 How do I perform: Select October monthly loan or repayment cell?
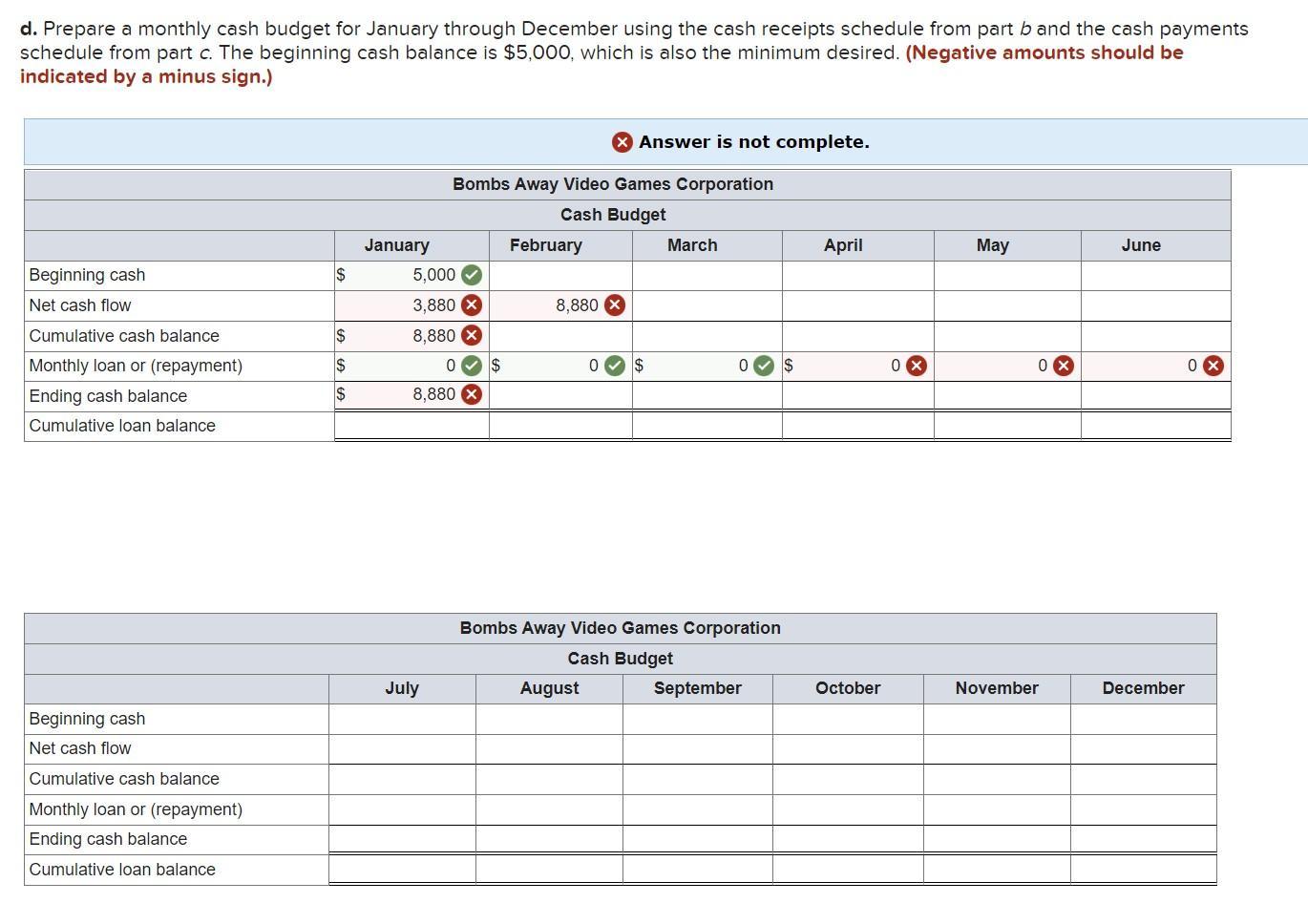tap(848, 809)
